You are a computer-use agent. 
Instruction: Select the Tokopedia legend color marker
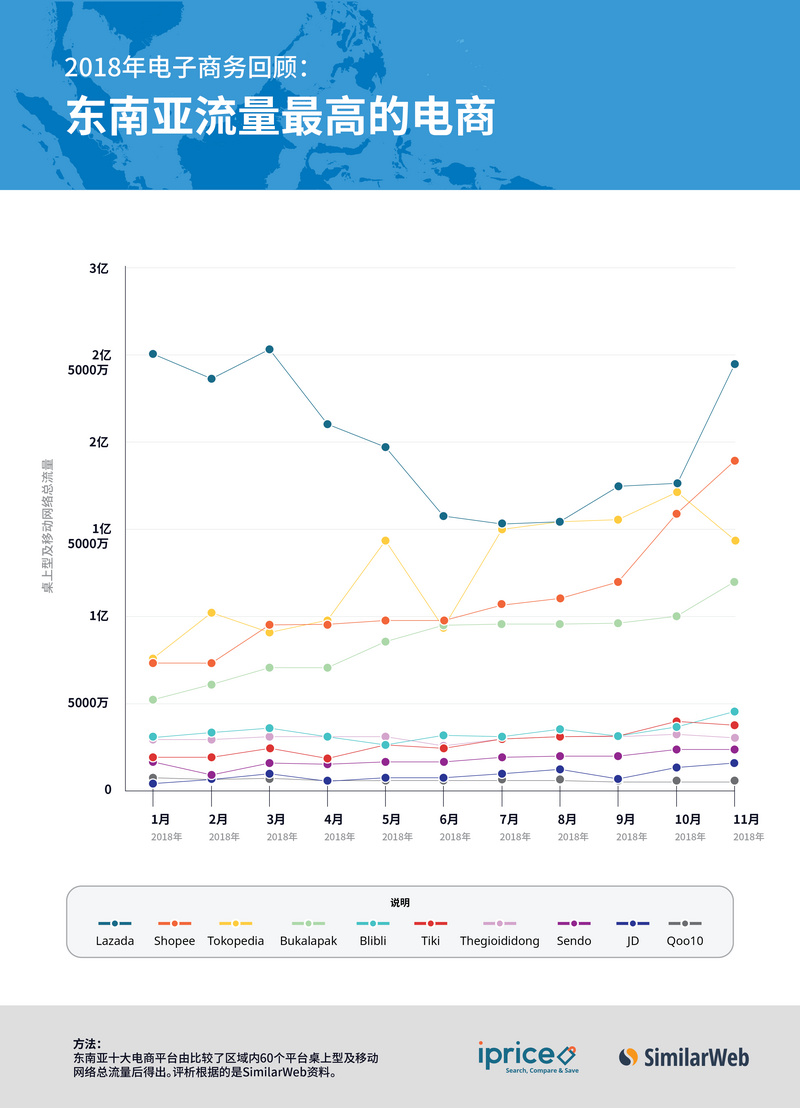point(235,924)
